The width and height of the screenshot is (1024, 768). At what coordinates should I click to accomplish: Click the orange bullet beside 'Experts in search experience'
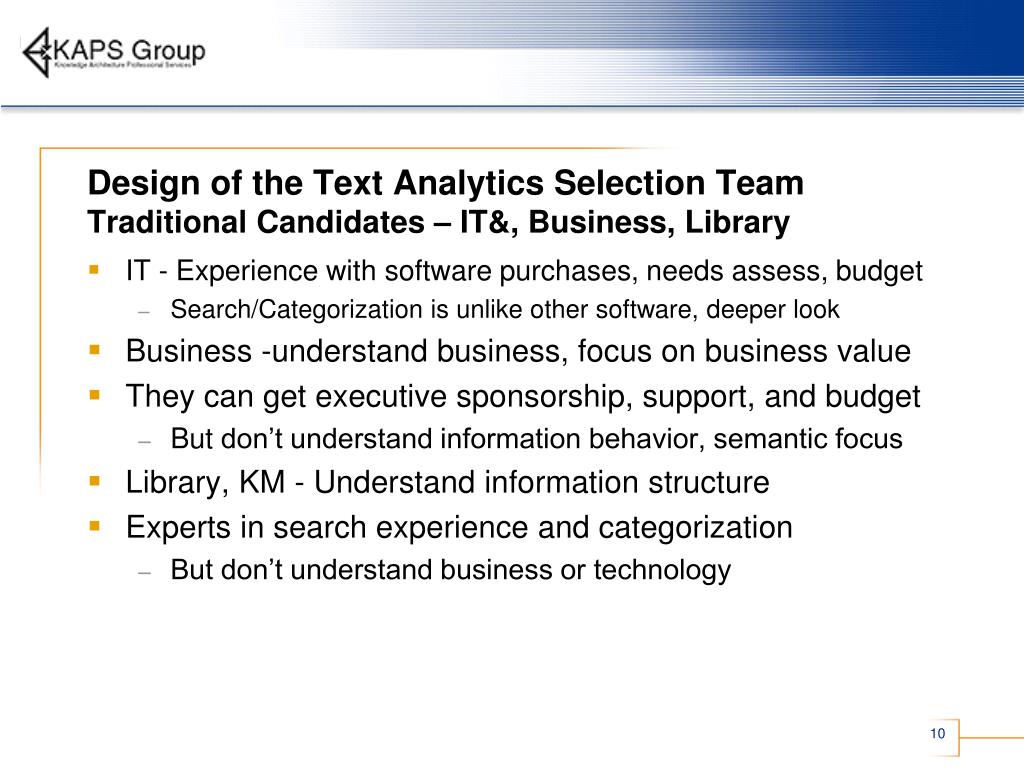[x=95, y=526]
